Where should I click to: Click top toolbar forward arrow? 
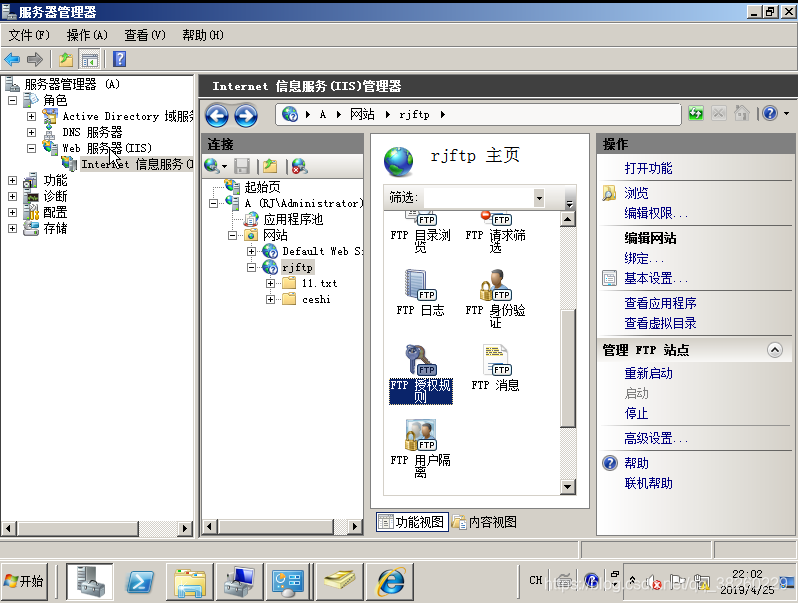(35, 60)
